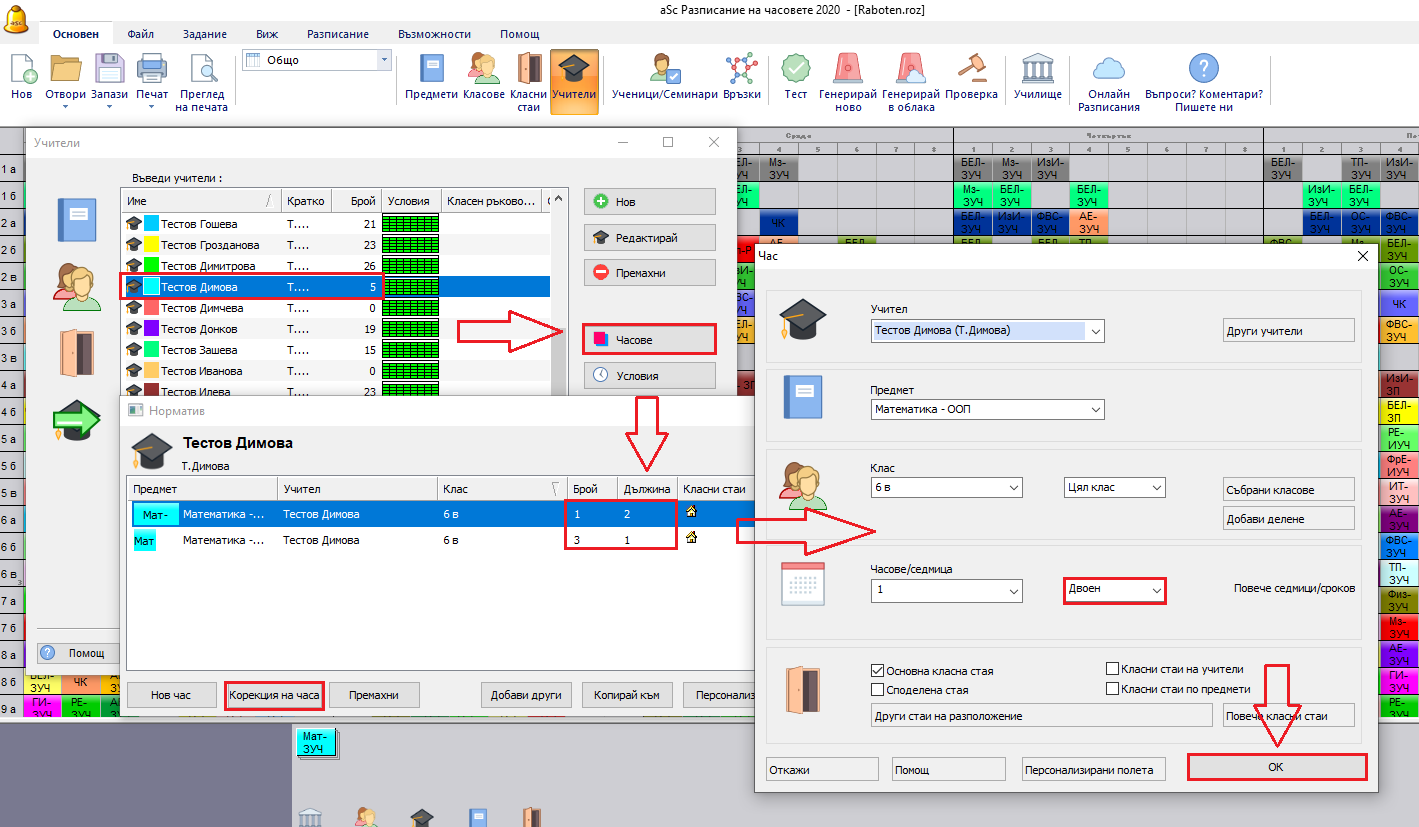Image resolution: width=1419 pixels, height=827 pixels.
Task: Click the Корекция на часа button
Action: (274, 695)
